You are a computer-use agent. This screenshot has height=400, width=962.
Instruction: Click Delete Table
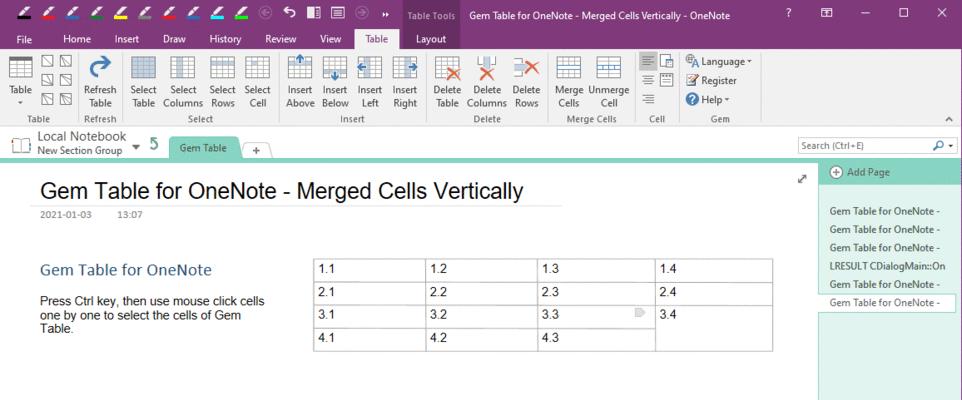click(447, 81)
